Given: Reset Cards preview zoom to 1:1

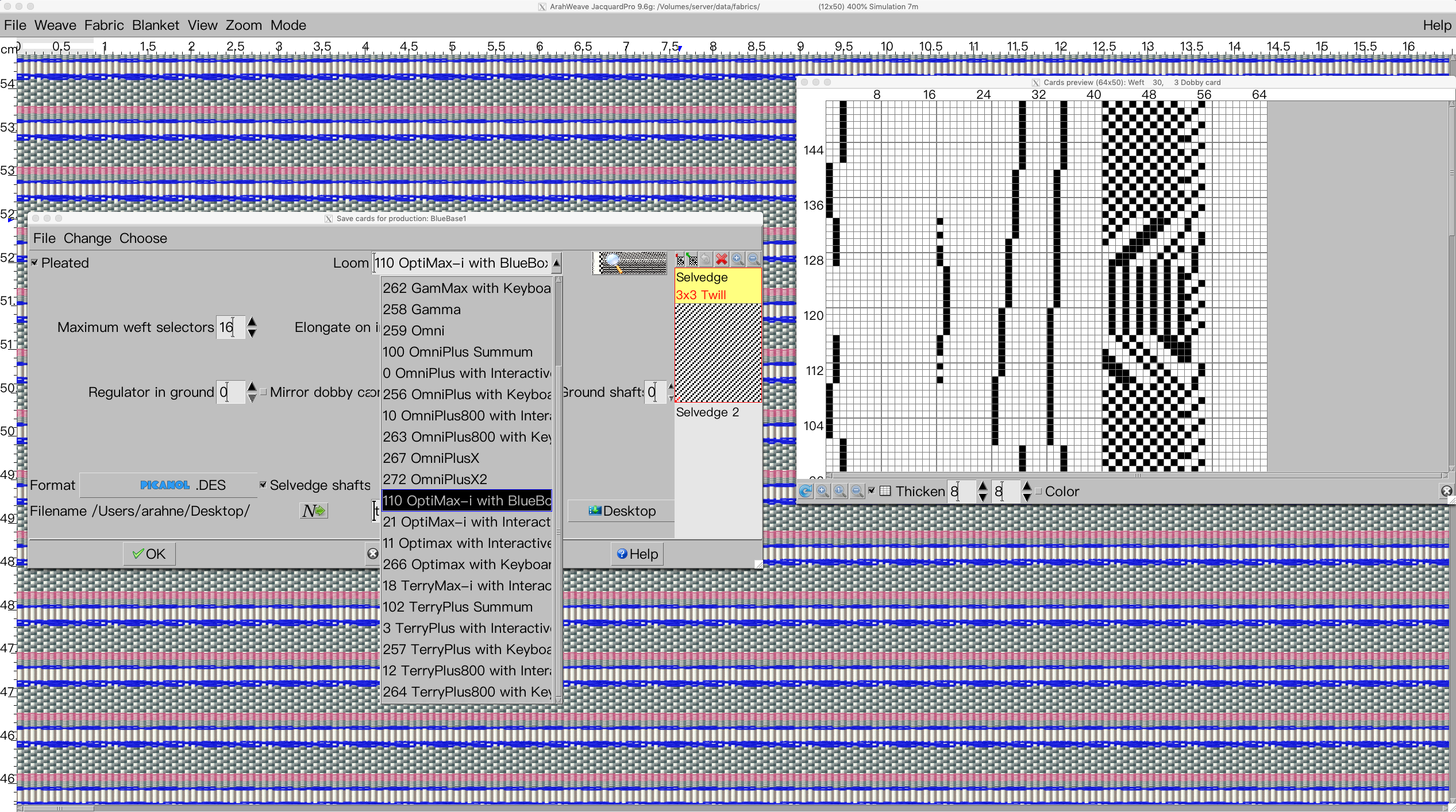Looking at the screenshot, I should 840,491.
